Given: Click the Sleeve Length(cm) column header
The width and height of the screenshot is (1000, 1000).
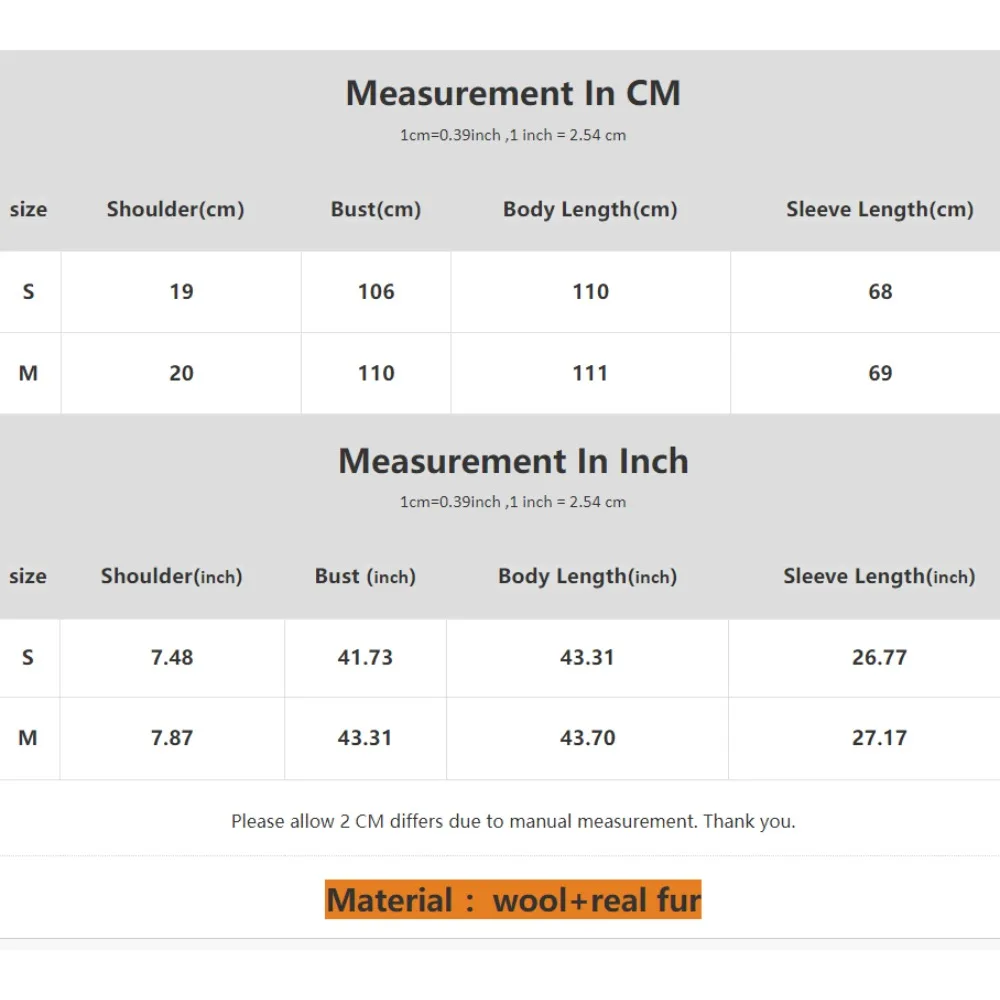Looking at the screenshot, I should click(879, 210).
